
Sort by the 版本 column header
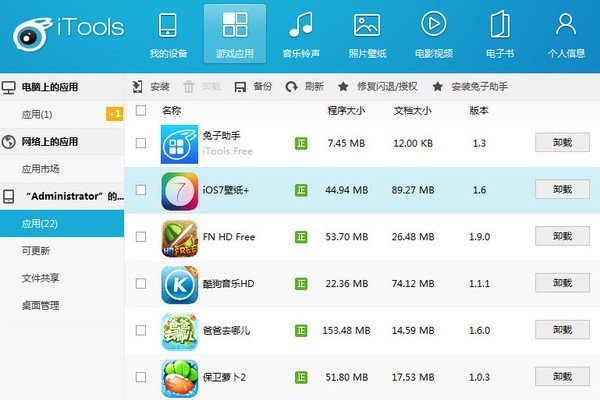[479, 111]
